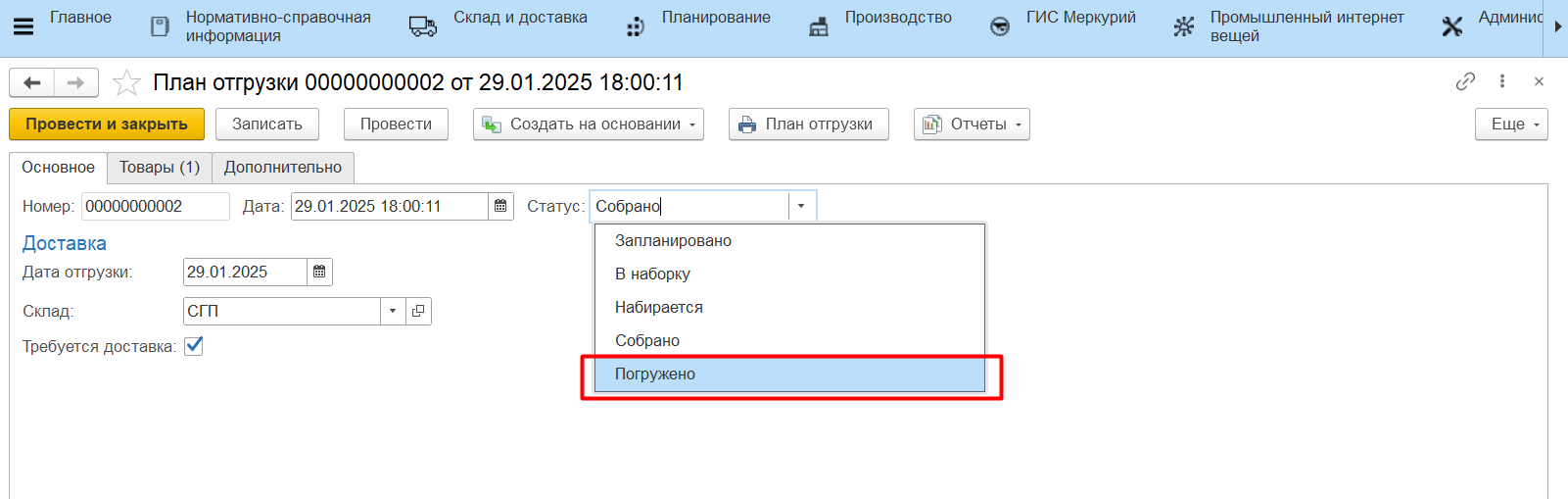Screen dimensions: 1568x499
Task: Copy link using the chain icon
Action: 1465,82
